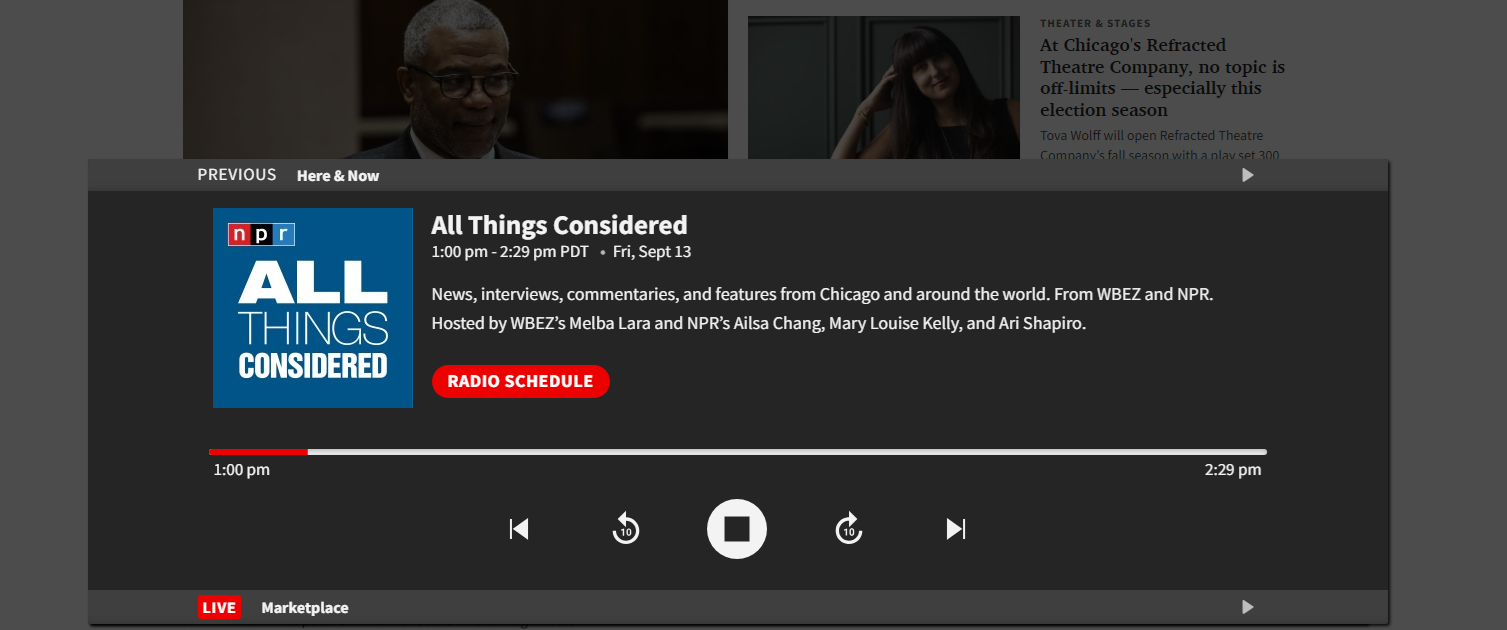The width and height of the screenshot is (1507, 630).
Task: Click the Tova Wolff article summary text
Action: point(1160,145)
